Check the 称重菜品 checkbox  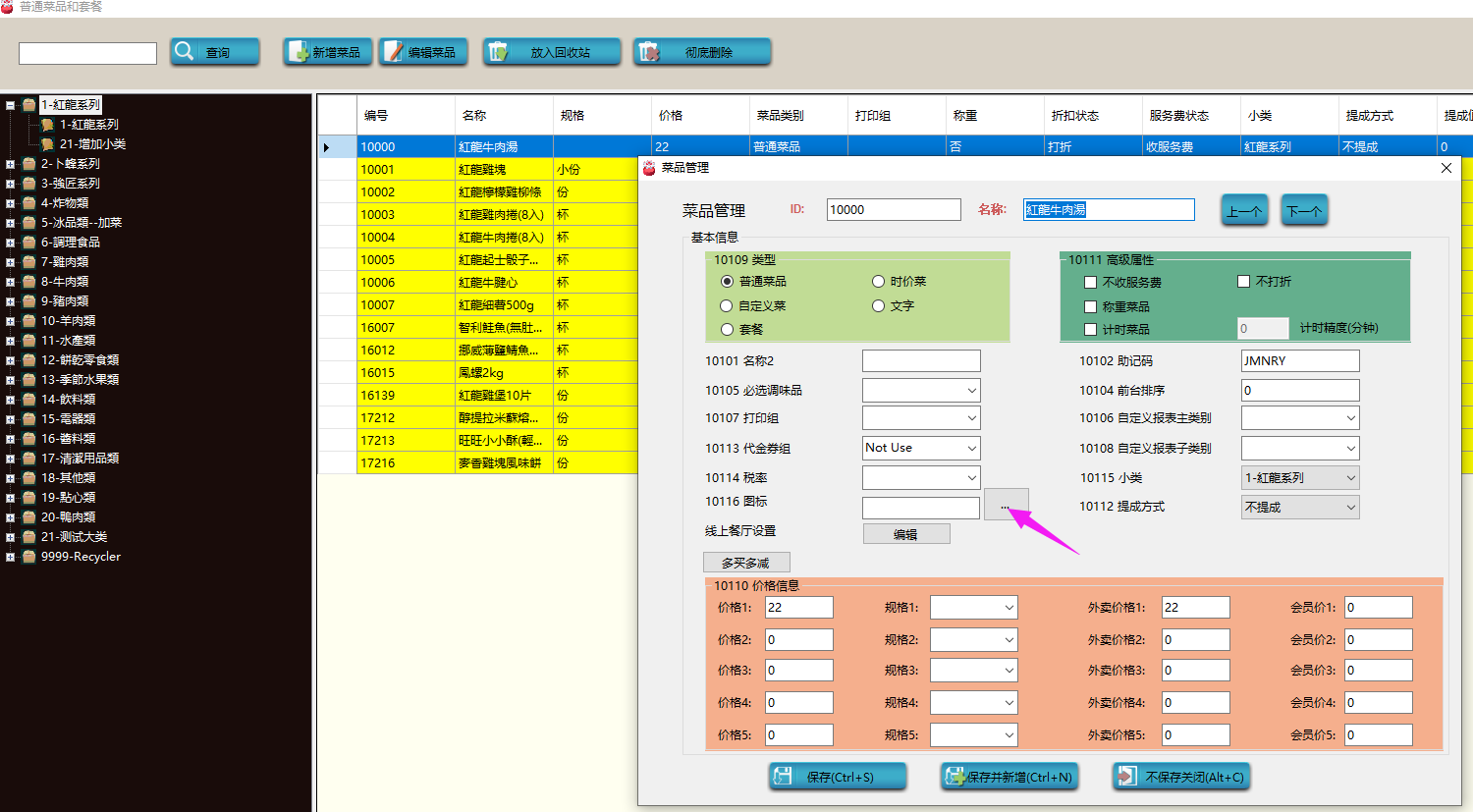coord(1090,306)
